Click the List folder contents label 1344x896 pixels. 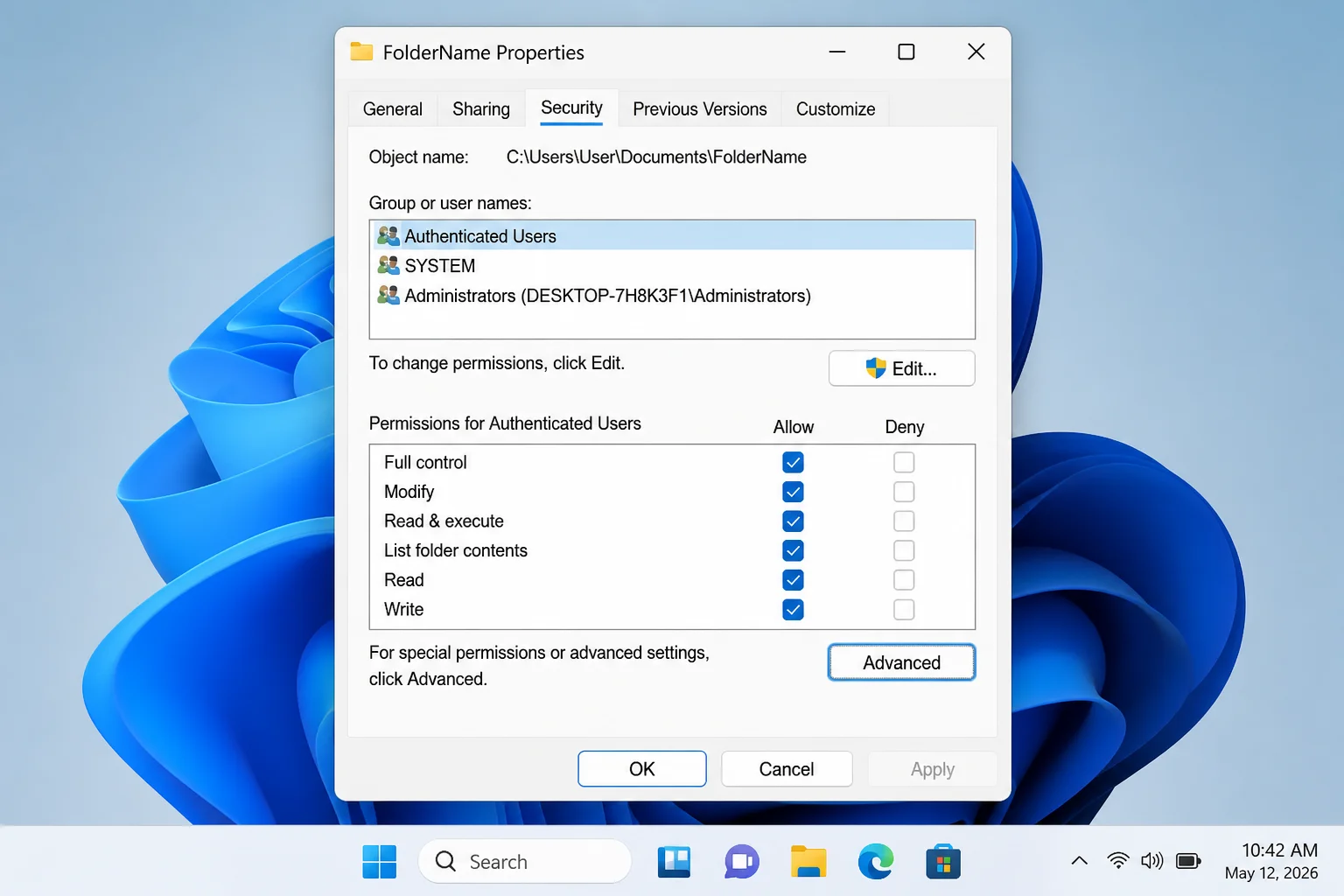[456, 550]
